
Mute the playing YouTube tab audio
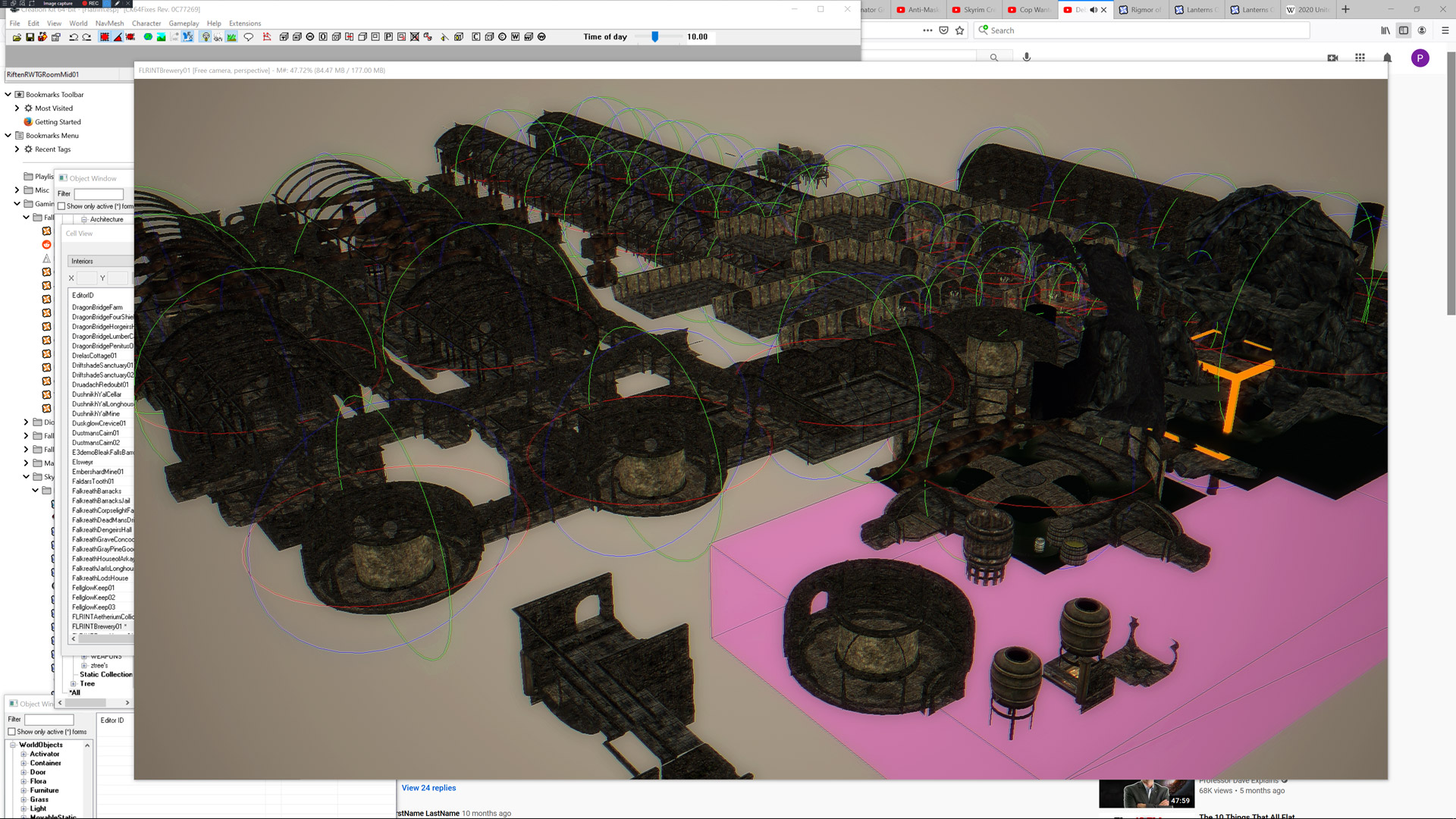[1094, 10]
